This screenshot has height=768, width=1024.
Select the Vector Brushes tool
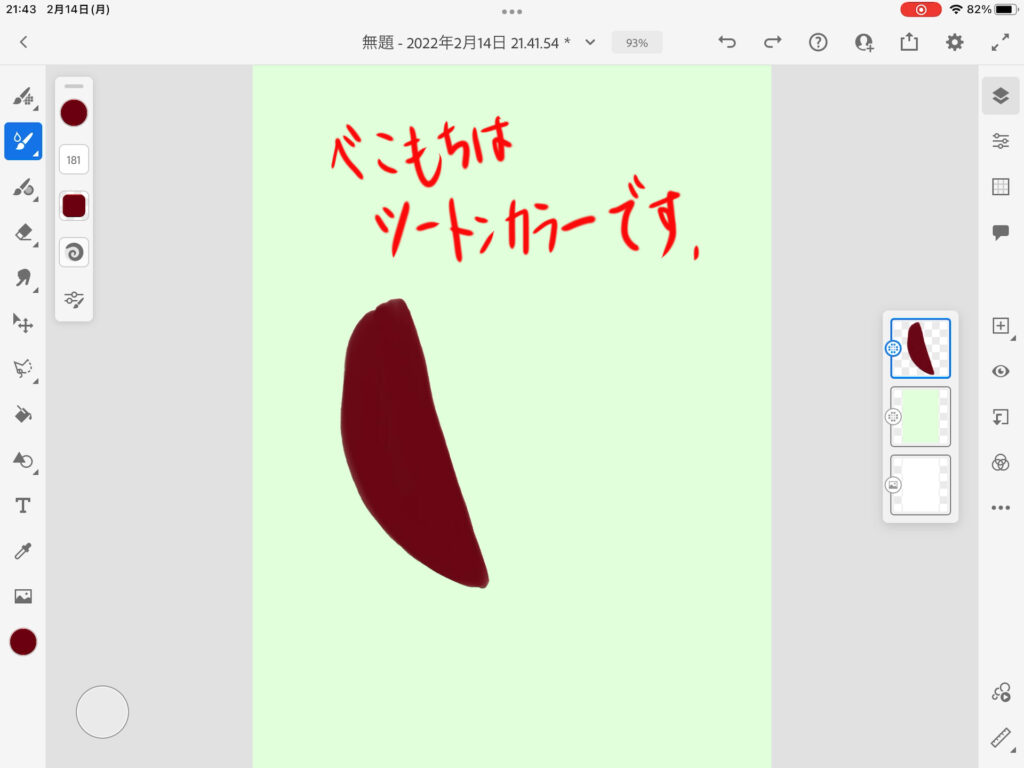pyautogui.click(x=22, y=187)
